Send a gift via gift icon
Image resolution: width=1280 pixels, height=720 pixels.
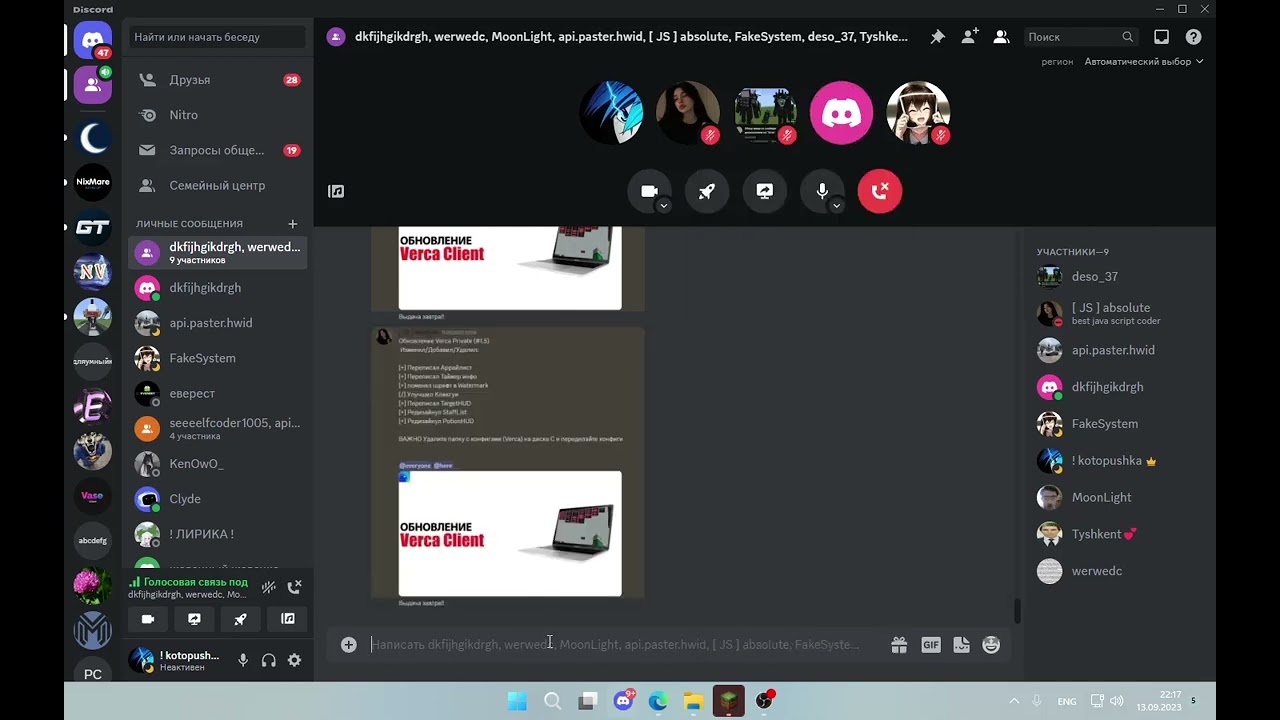[899, 645]
